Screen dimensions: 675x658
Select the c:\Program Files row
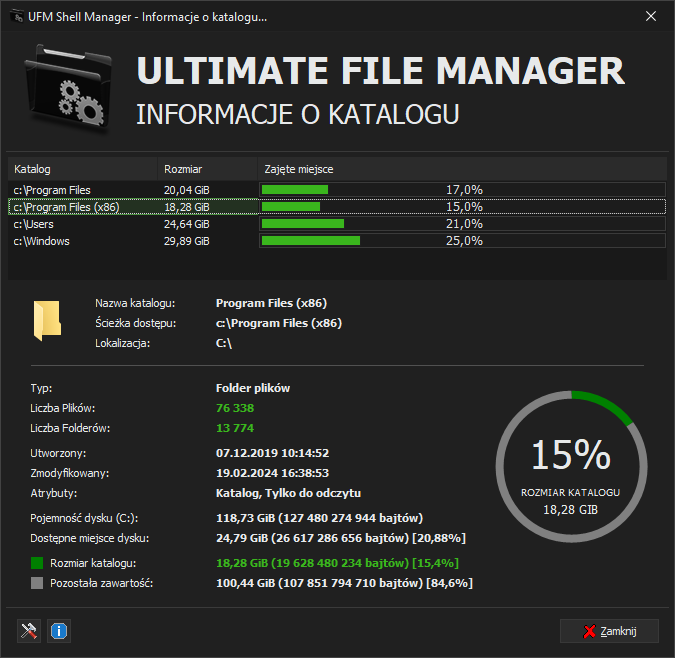337,190
